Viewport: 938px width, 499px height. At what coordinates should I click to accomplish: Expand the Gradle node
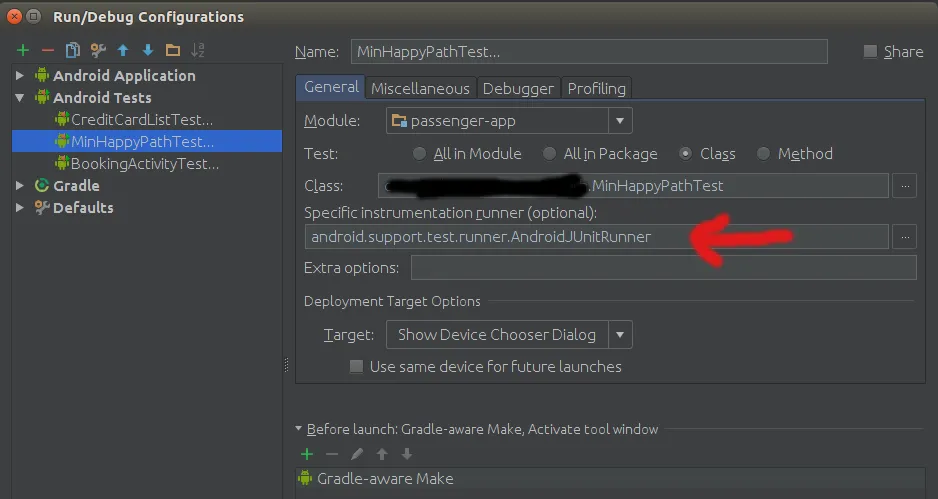(20, 185)
